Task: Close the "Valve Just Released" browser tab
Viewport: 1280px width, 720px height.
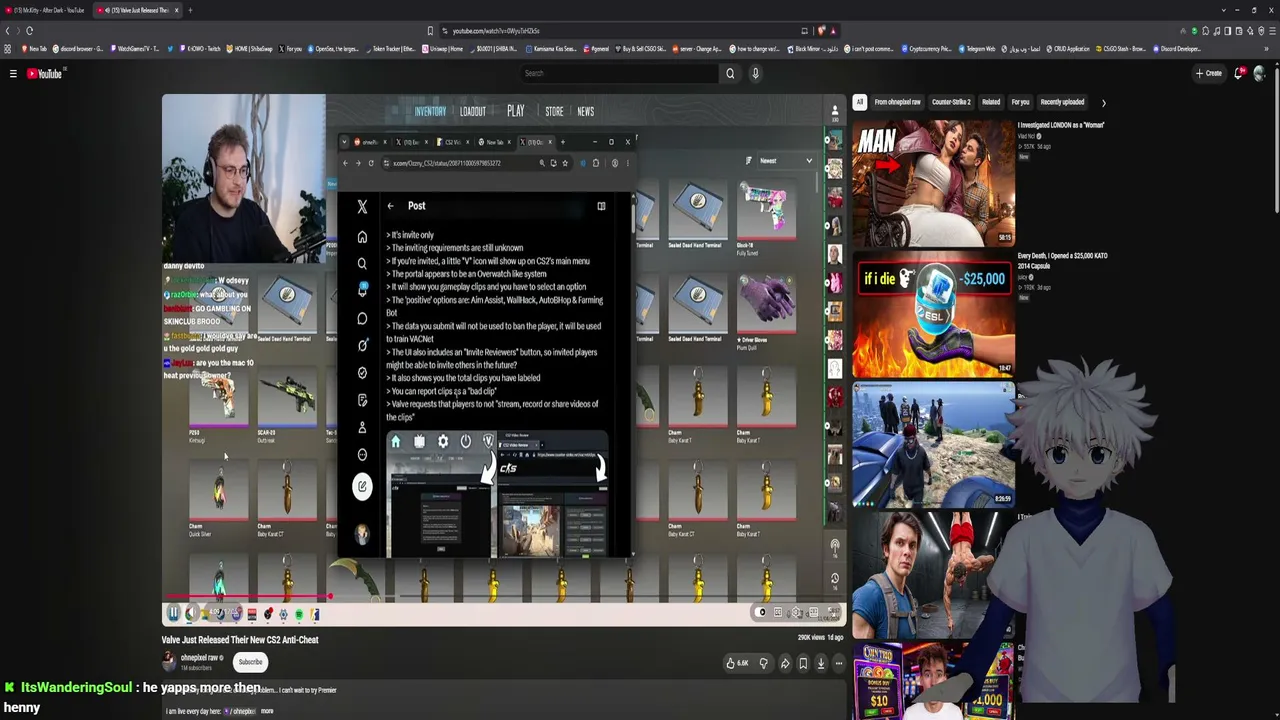Action: pyautogui.click(x=177, y=10)
